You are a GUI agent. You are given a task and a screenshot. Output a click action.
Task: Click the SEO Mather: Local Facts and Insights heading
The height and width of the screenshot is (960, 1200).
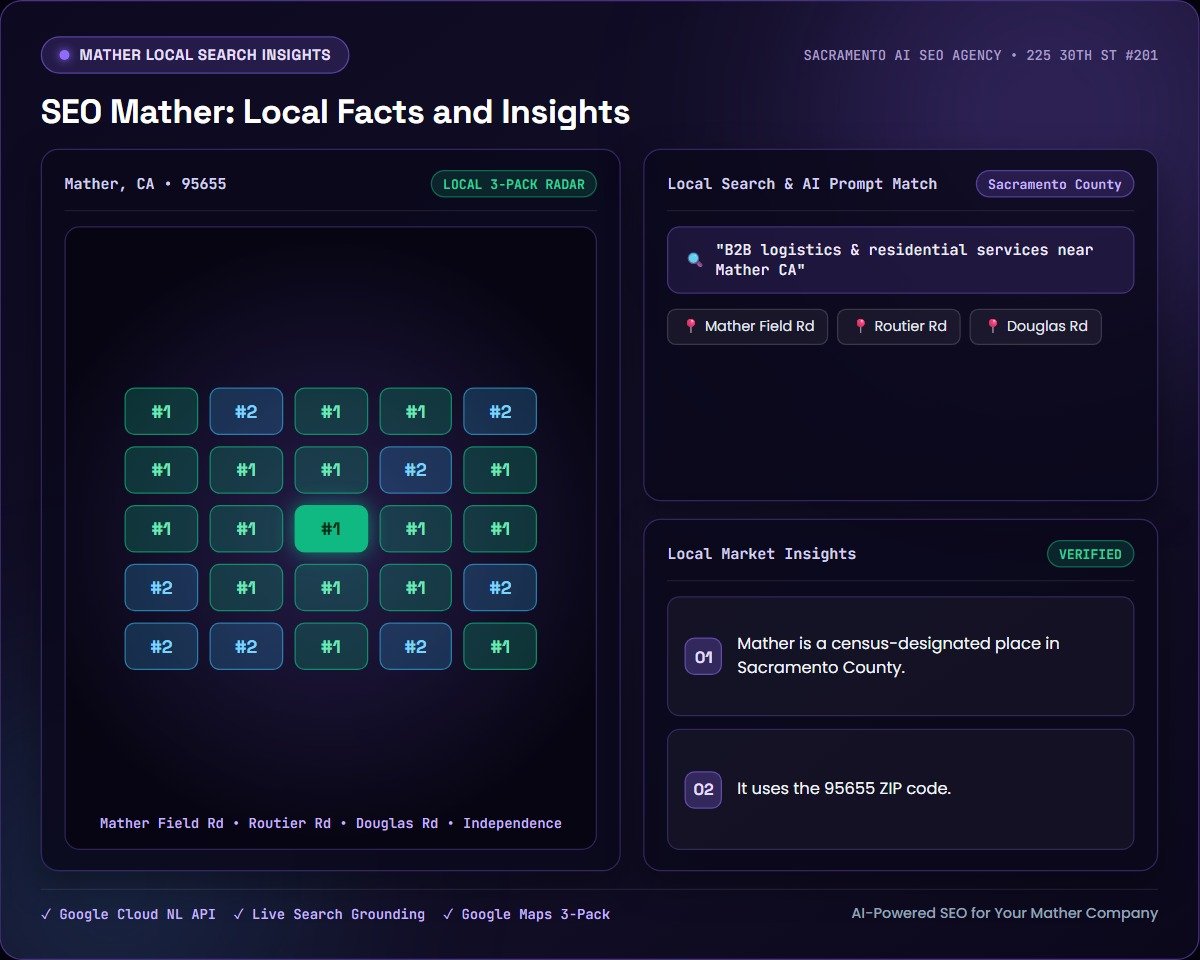click(x=335, y=112)
